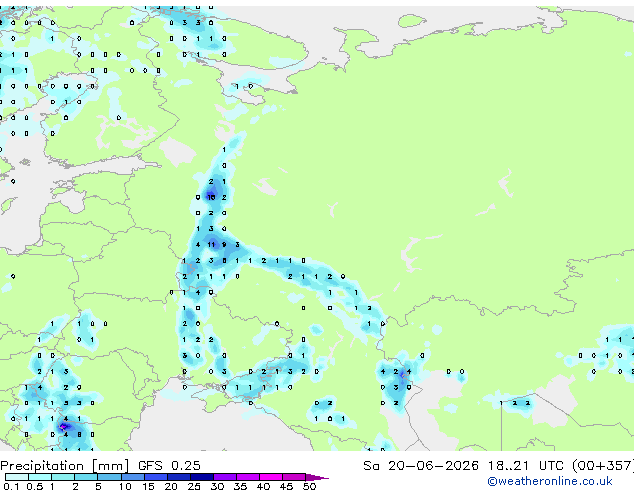Image resolution: width=634 pixels, height=490 pixels.
Task: Click the 1–2 mm legend color box
Action: pos(63,477)
